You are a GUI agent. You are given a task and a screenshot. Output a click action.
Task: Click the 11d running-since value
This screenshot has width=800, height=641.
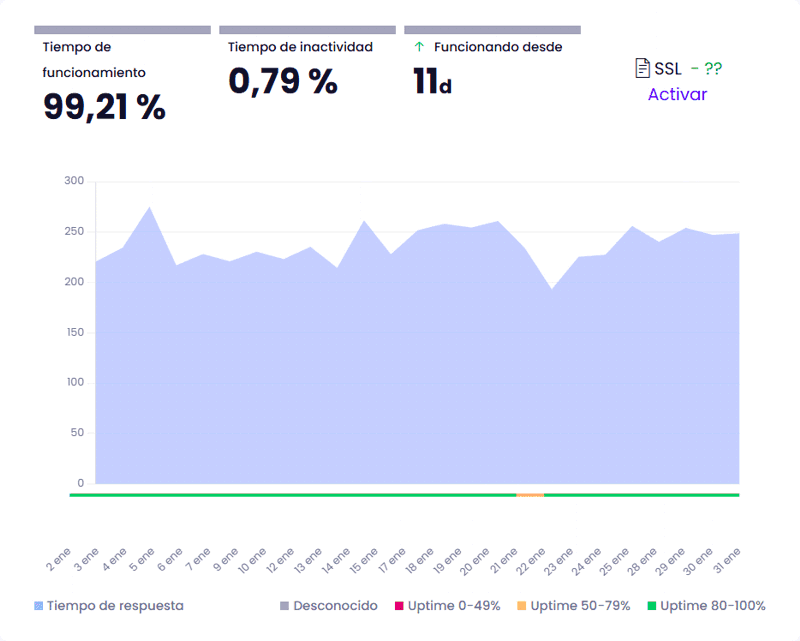point(432,81)
